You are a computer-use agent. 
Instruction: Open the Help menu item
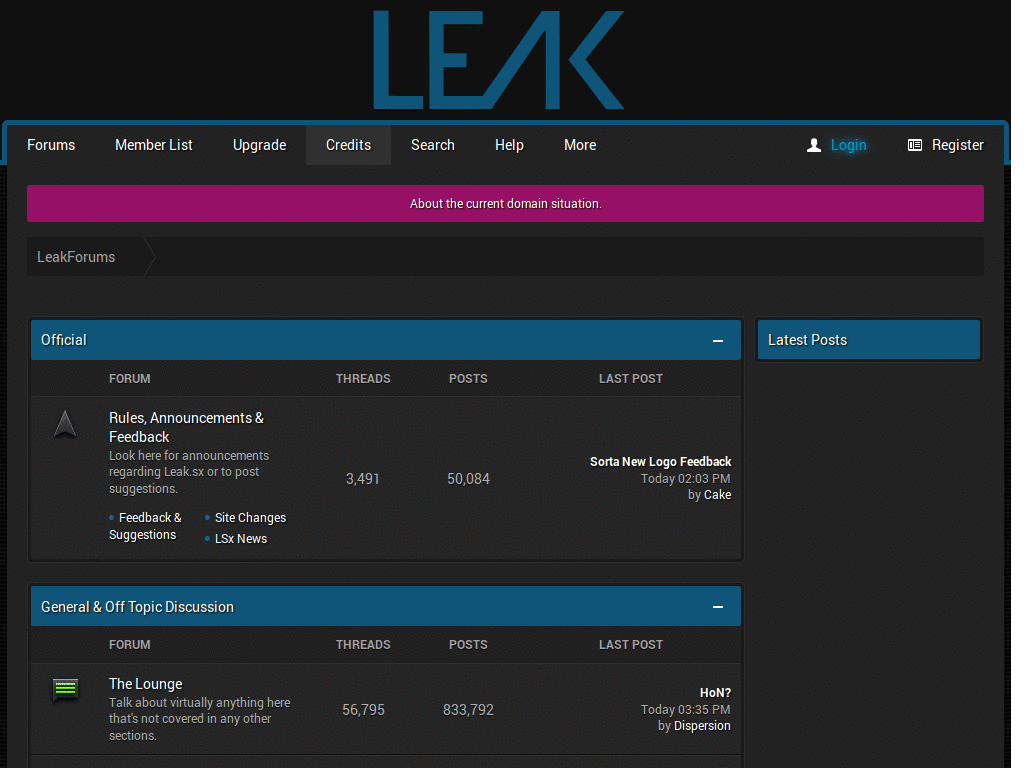click(x=509, y=145)
